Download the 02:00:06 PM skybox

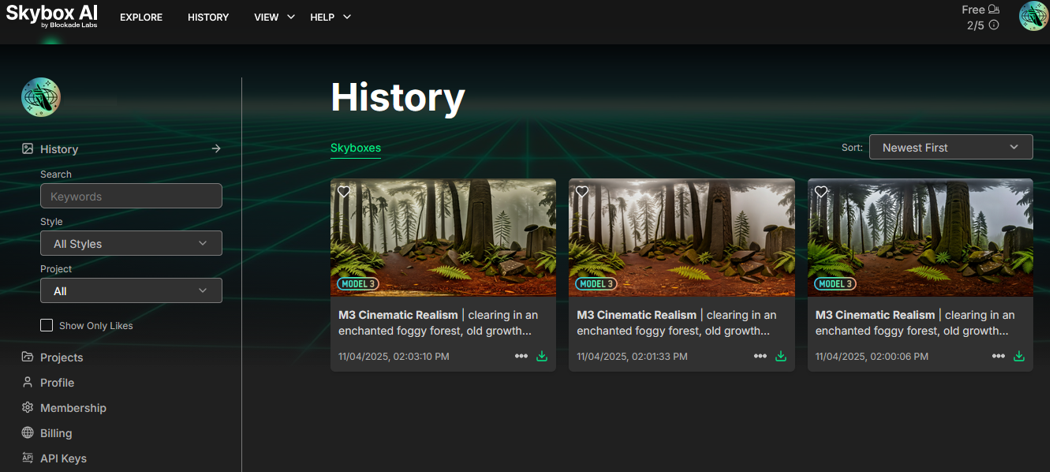(x=1019, y=356)
